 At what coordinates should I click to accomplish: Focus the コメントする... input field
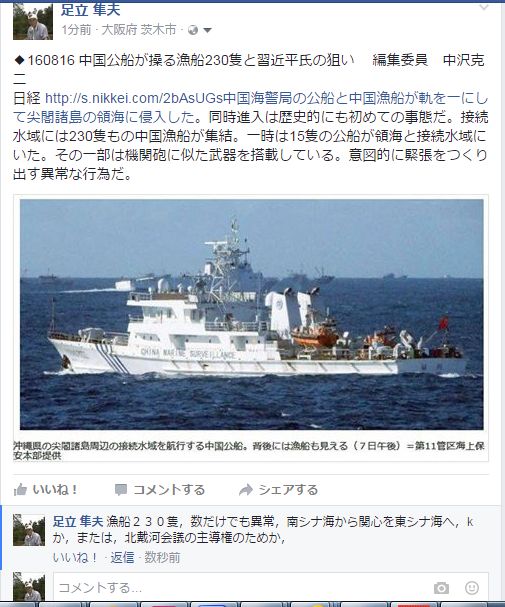(243, 588)
